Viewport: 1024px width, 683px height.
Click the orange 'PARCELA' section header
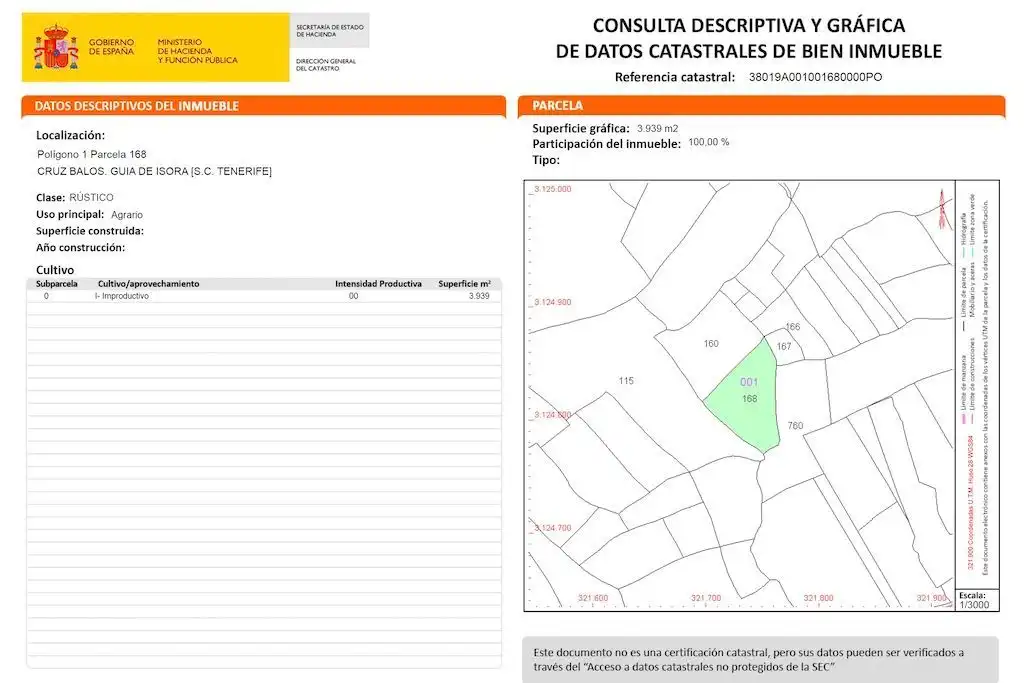coord(557,105)
